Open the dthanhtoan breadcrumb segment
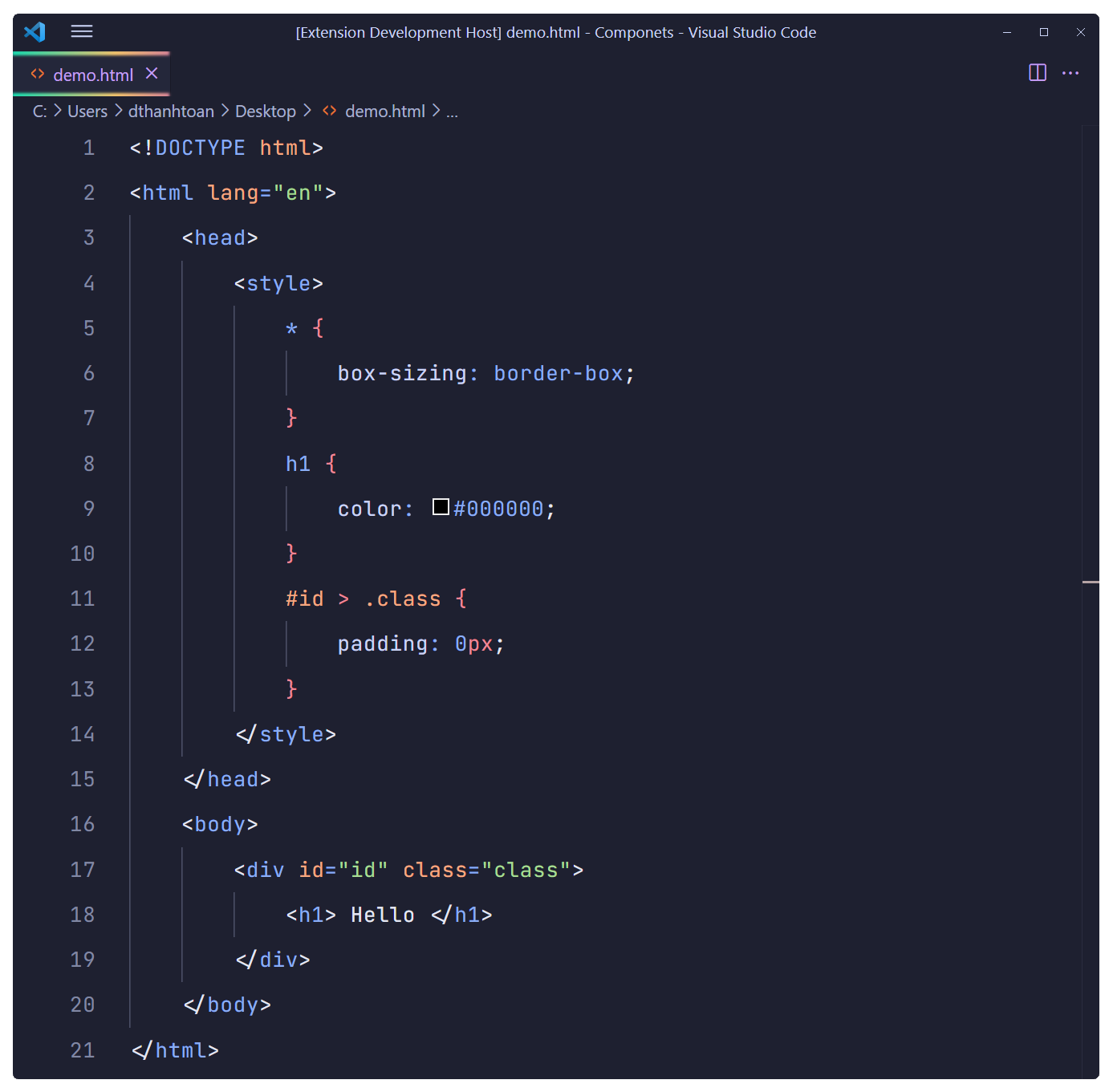The image size is (1113, 1092). 171,112
